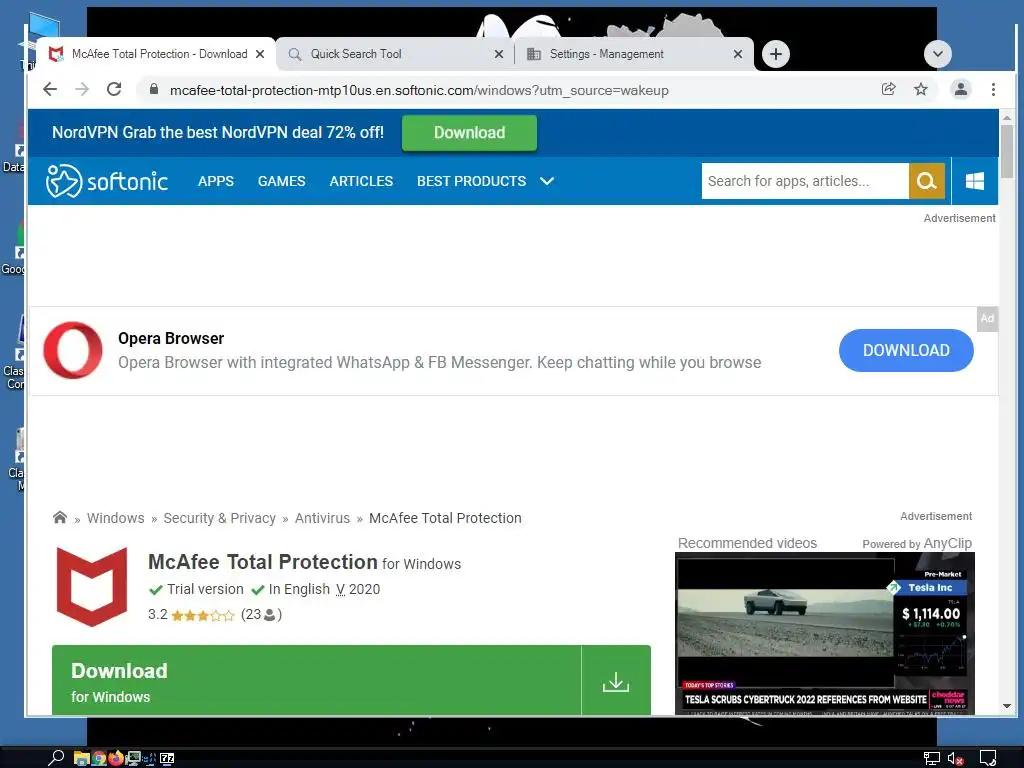Open a new browser tab
Viewport: 1024px width, 768px height.
click(x=776, y=54)
